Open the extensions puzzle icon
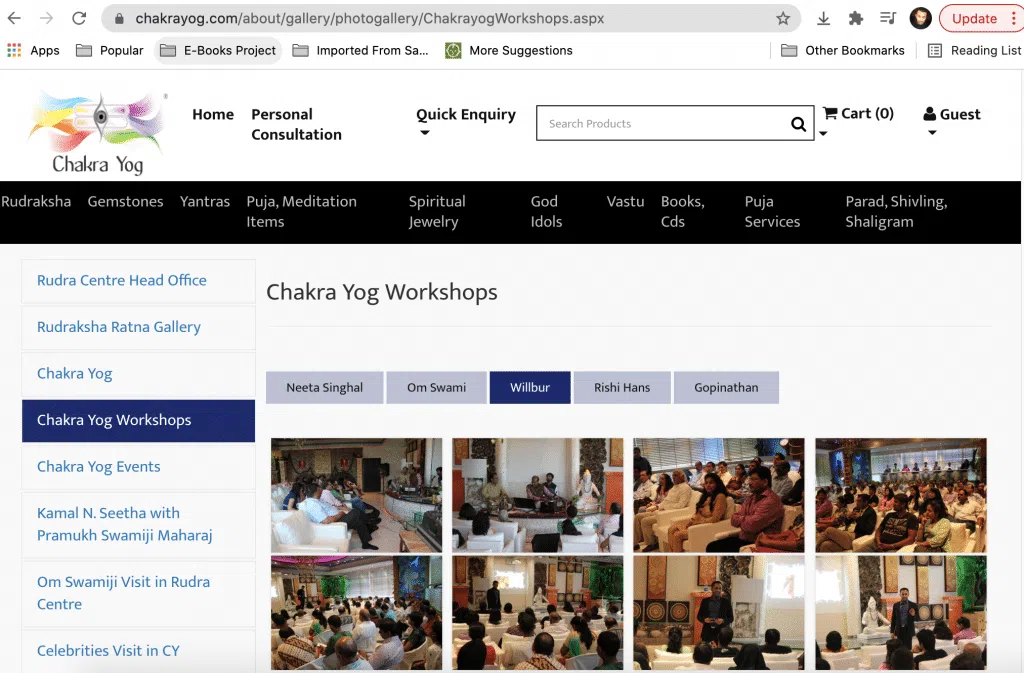The height and width of the screenshot is (673, 1024). (x=856, y=18)
